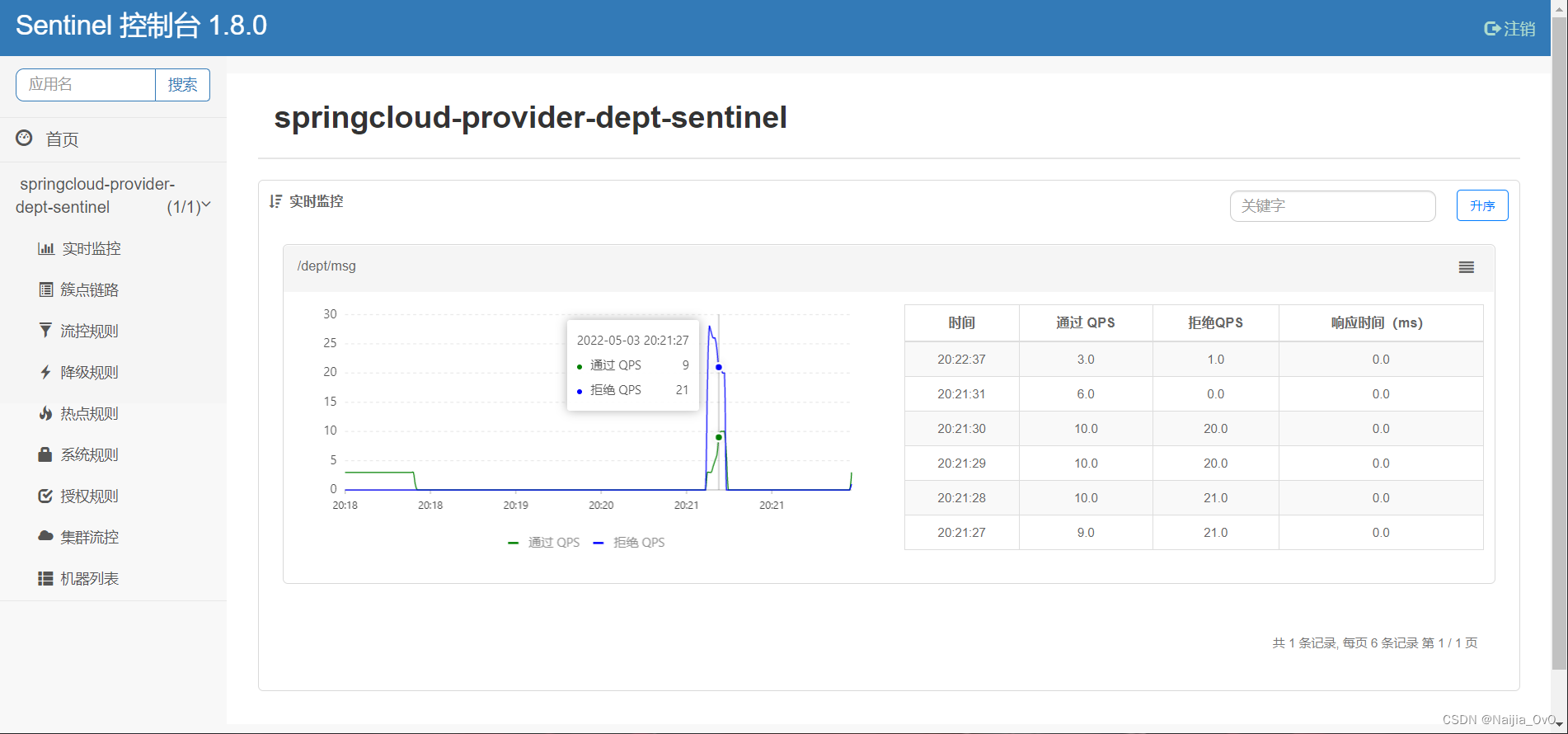Click the dashboard icon next to 首页
Screen dimensions: 1568x734
click(25, 139)
